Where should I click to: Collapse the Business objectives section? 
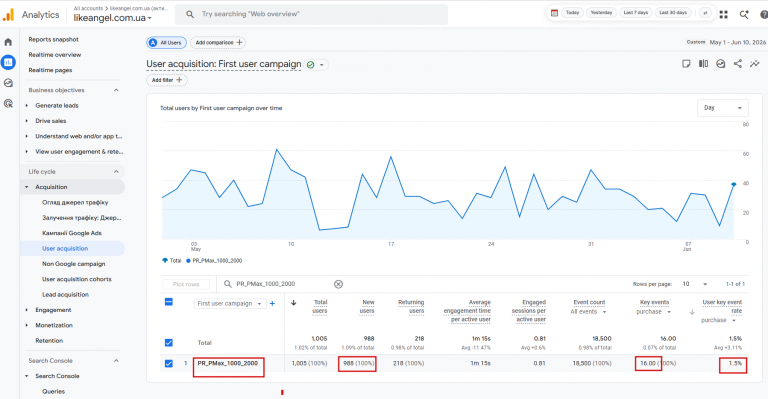pyautogui.click(x=116, y=90)
